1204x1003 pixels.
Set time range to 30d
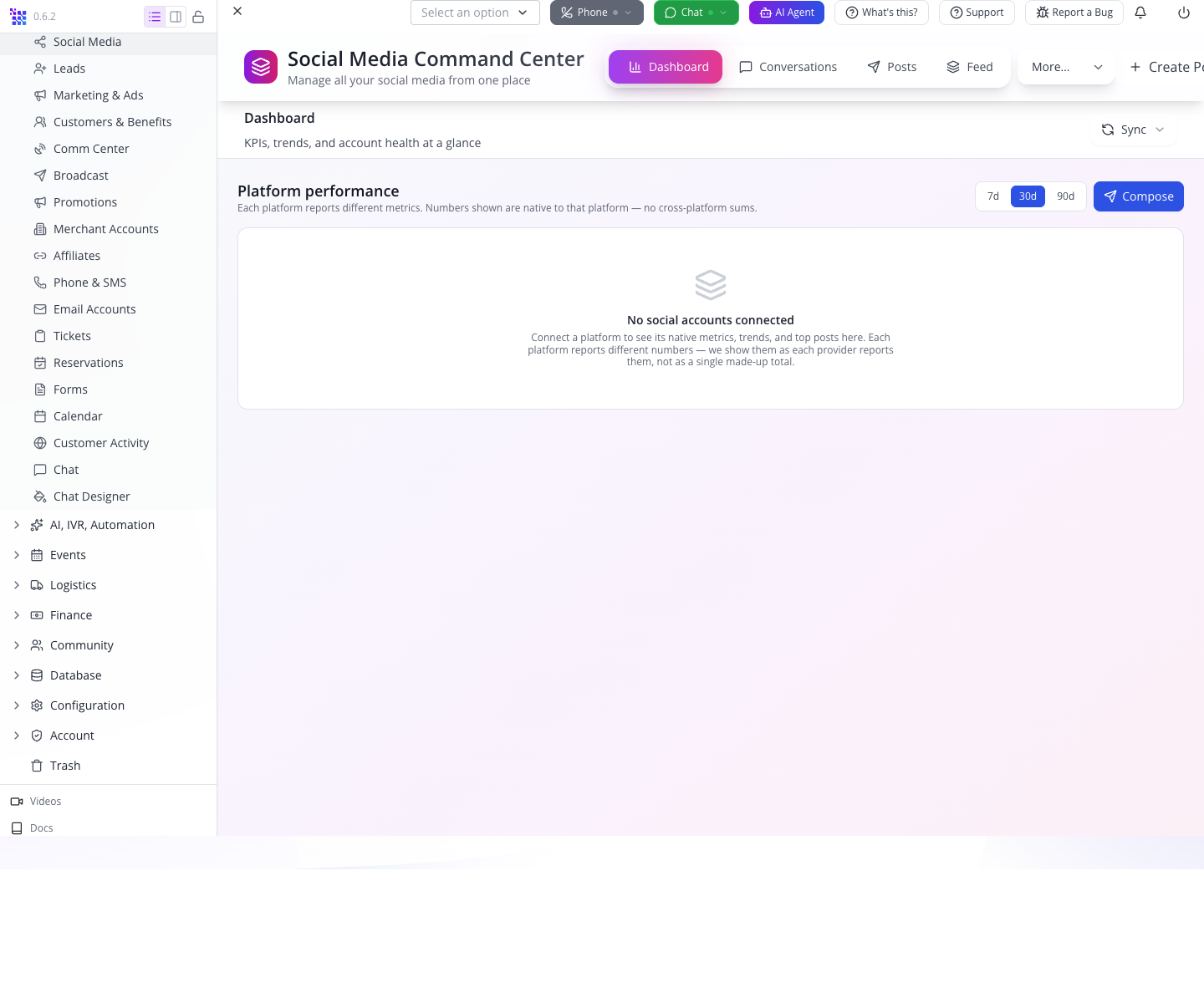click(1028, 196)
